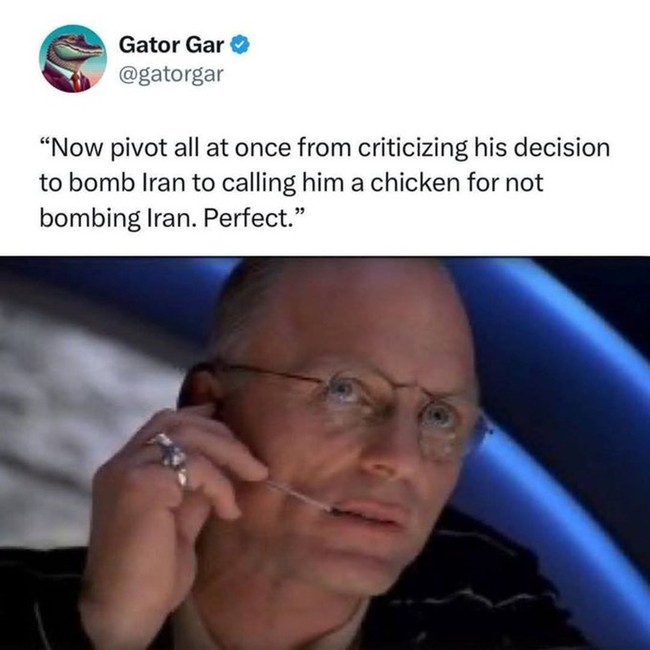Click the alligator's red tie in avatar

click(77, 82)
